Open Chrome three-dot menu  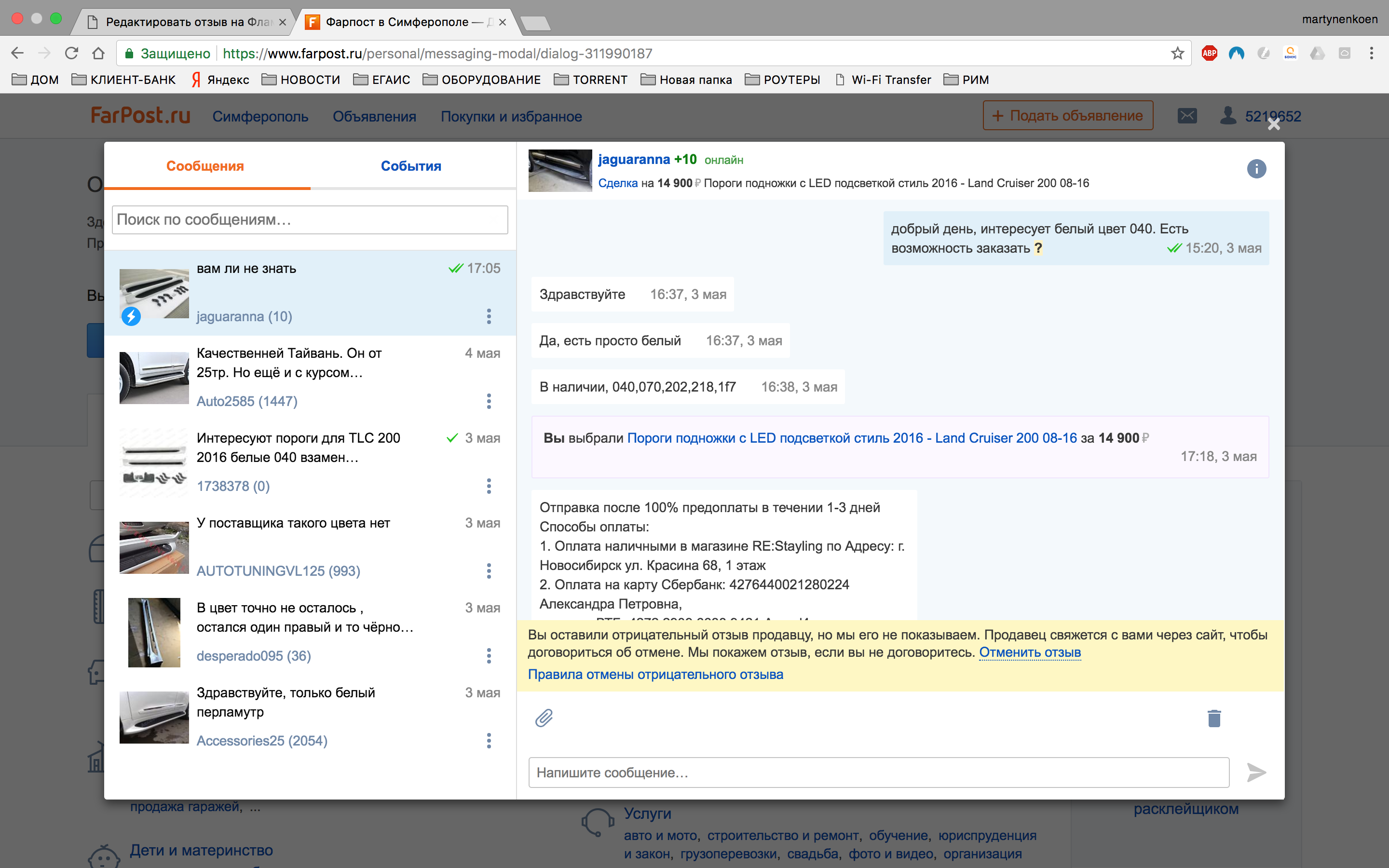pos(1371,54)
